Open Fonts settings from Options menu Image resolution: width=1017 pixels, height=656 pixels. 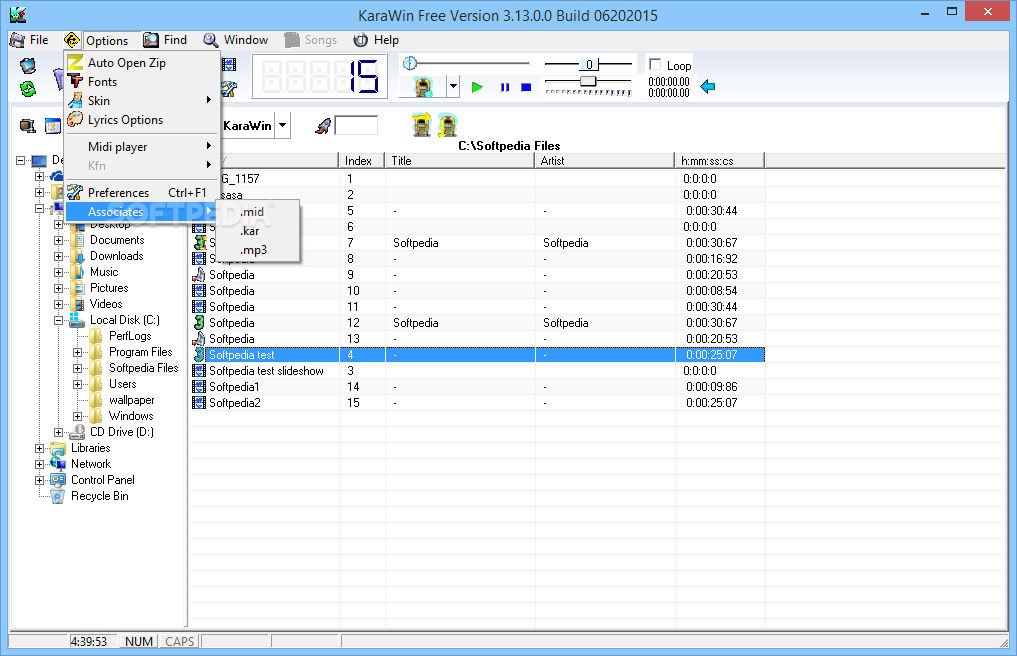pos(102,82)
